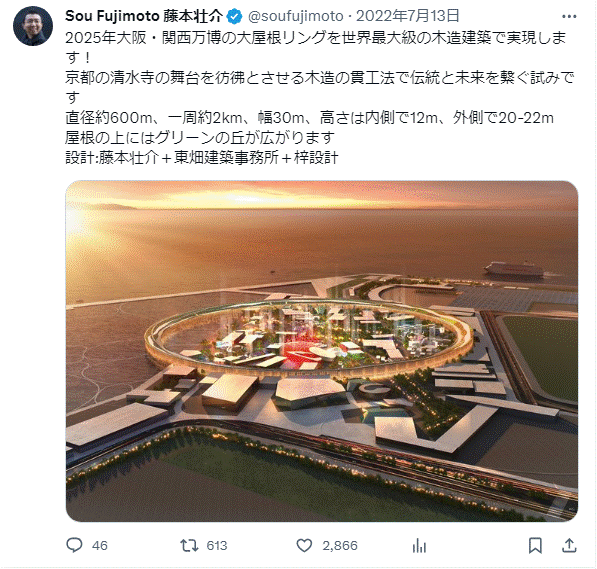
Task: Click the blue verified badge
Action: [x=235, y=16]
